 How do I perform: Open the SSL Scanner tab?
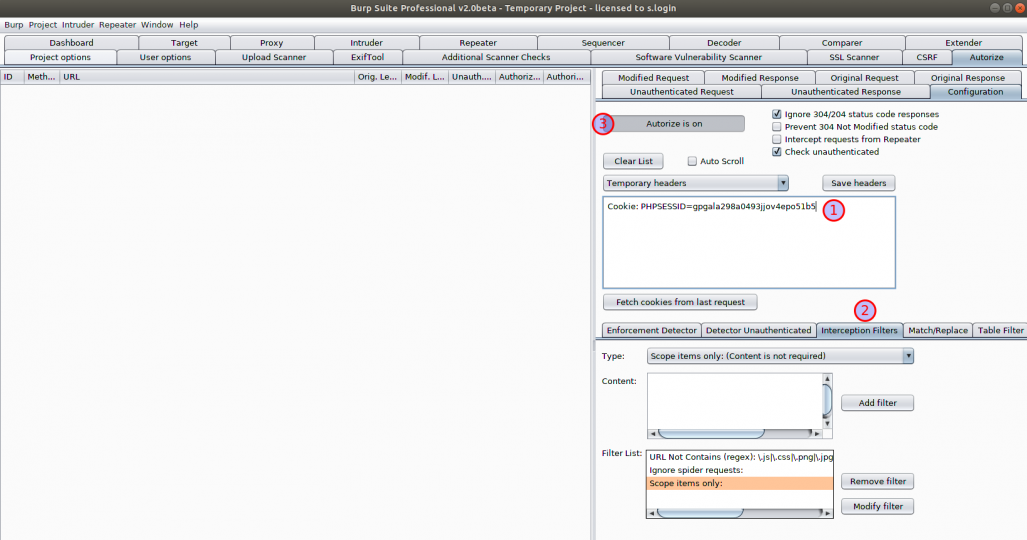[x=854, y=57]
